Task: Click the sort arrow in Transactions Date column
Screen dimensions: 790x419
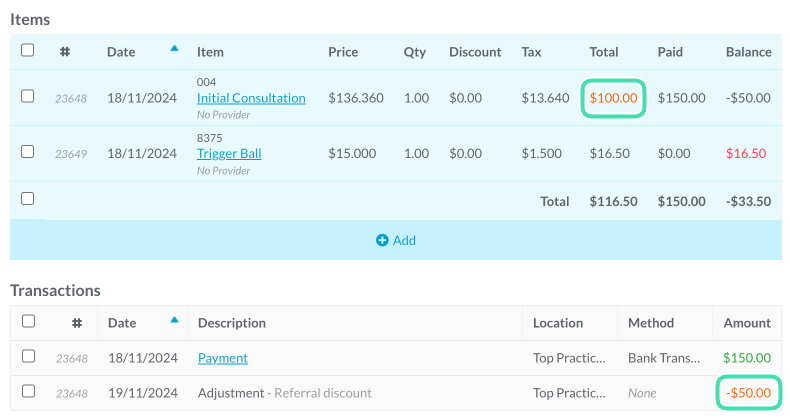Action: coord(174,319)
